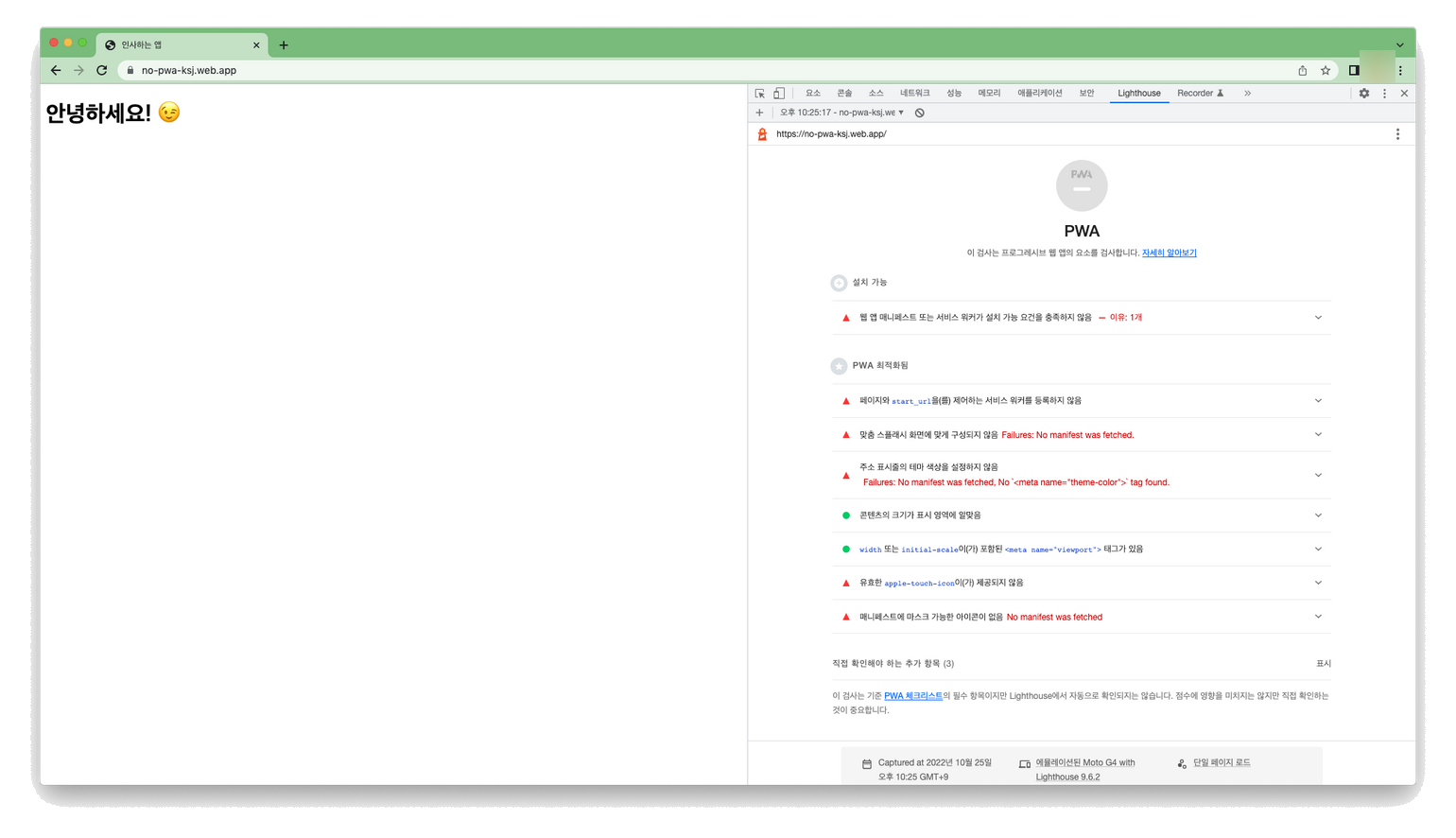This screenshot has height=838, width=1456.
Task: Switch to the 소스 tab
Action: click(x=876, y=94)
